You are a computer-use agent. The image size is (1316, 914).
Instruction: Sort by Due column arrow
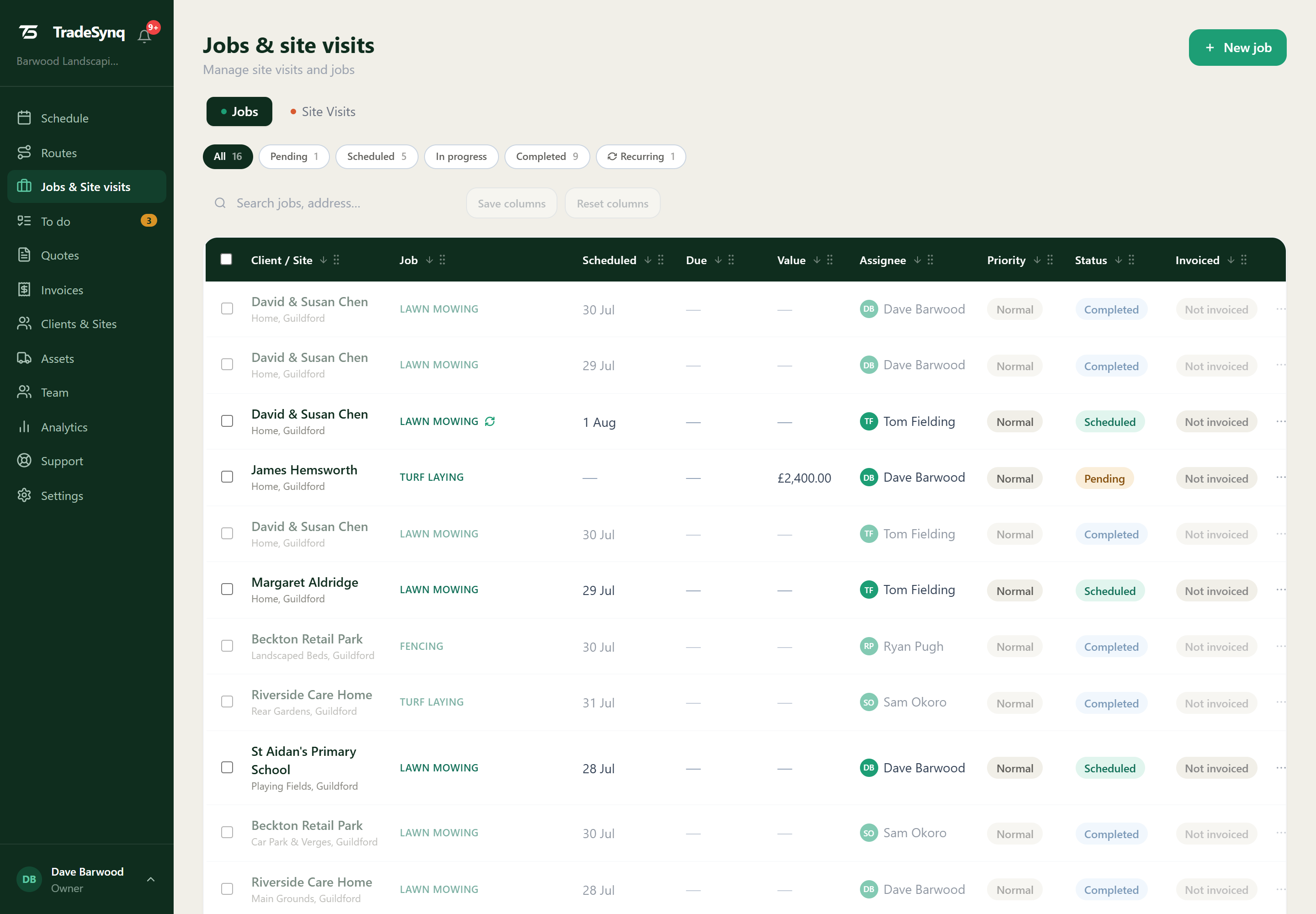tap(718, 260)
